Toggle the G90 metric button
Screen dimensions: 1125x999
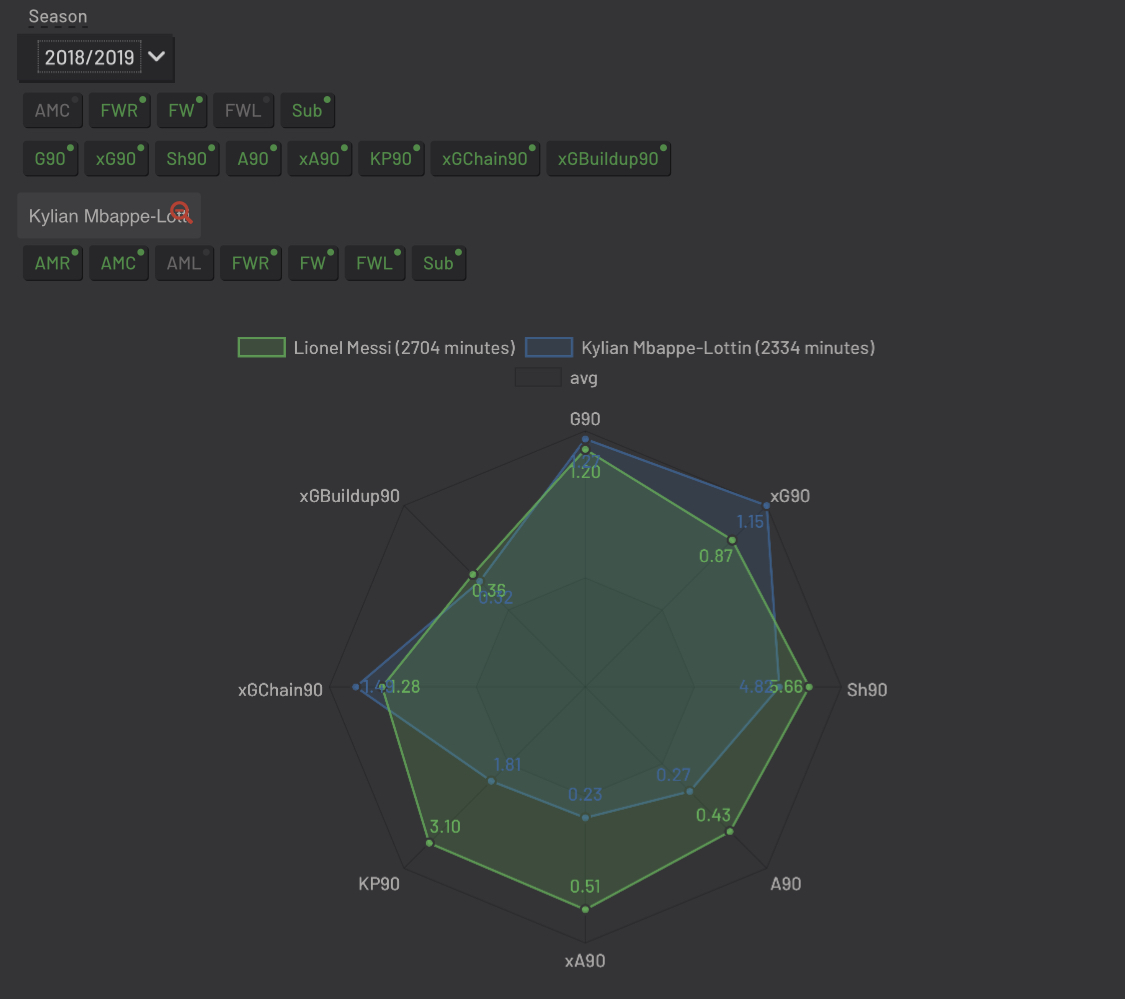click(50, 159)
